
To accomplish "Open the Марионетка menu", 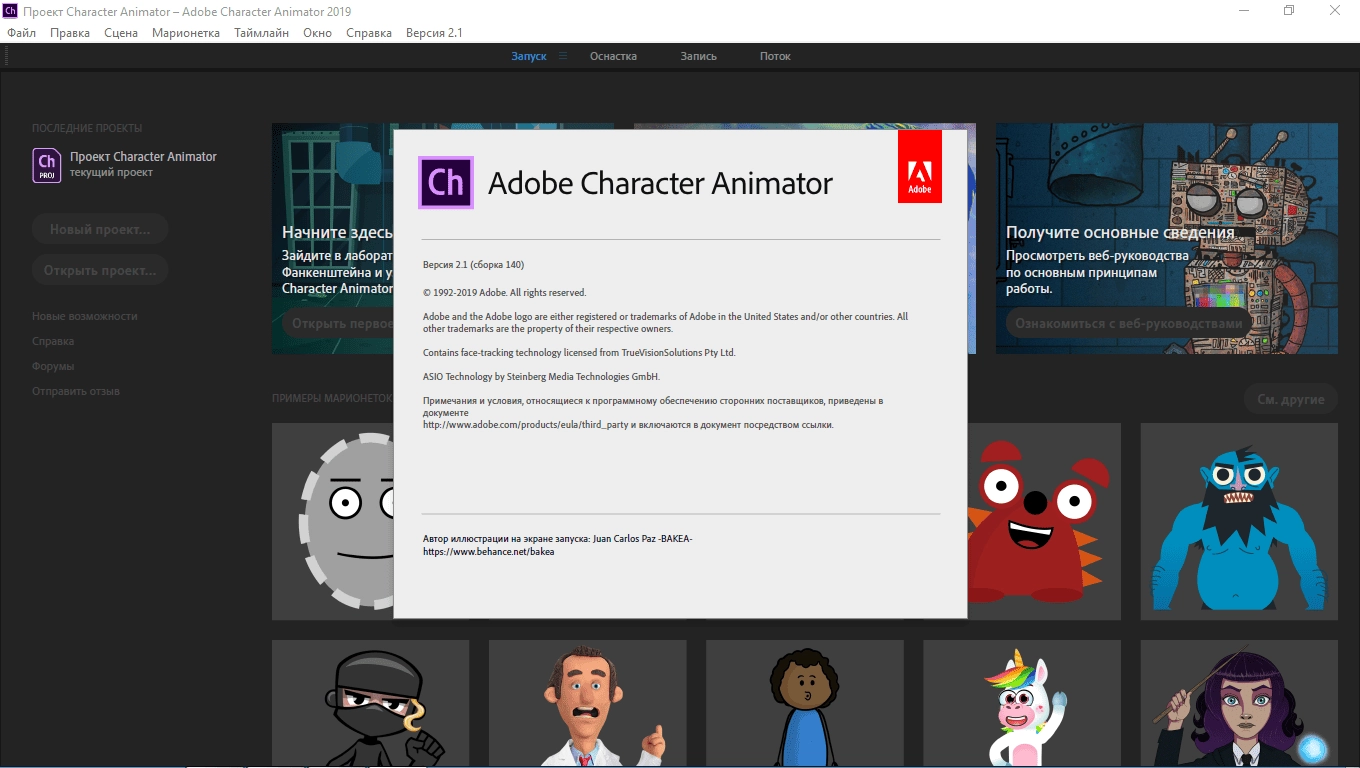I will click(186, 32).
